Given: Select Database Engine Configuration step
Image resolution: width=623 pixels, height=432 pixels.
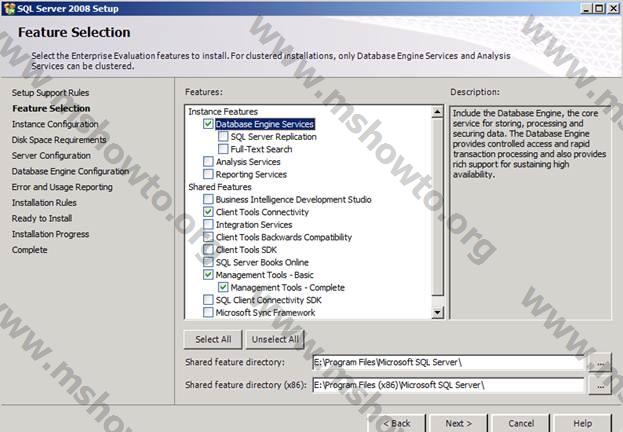Looking at the screenshot, I should (x=70, y=171).
